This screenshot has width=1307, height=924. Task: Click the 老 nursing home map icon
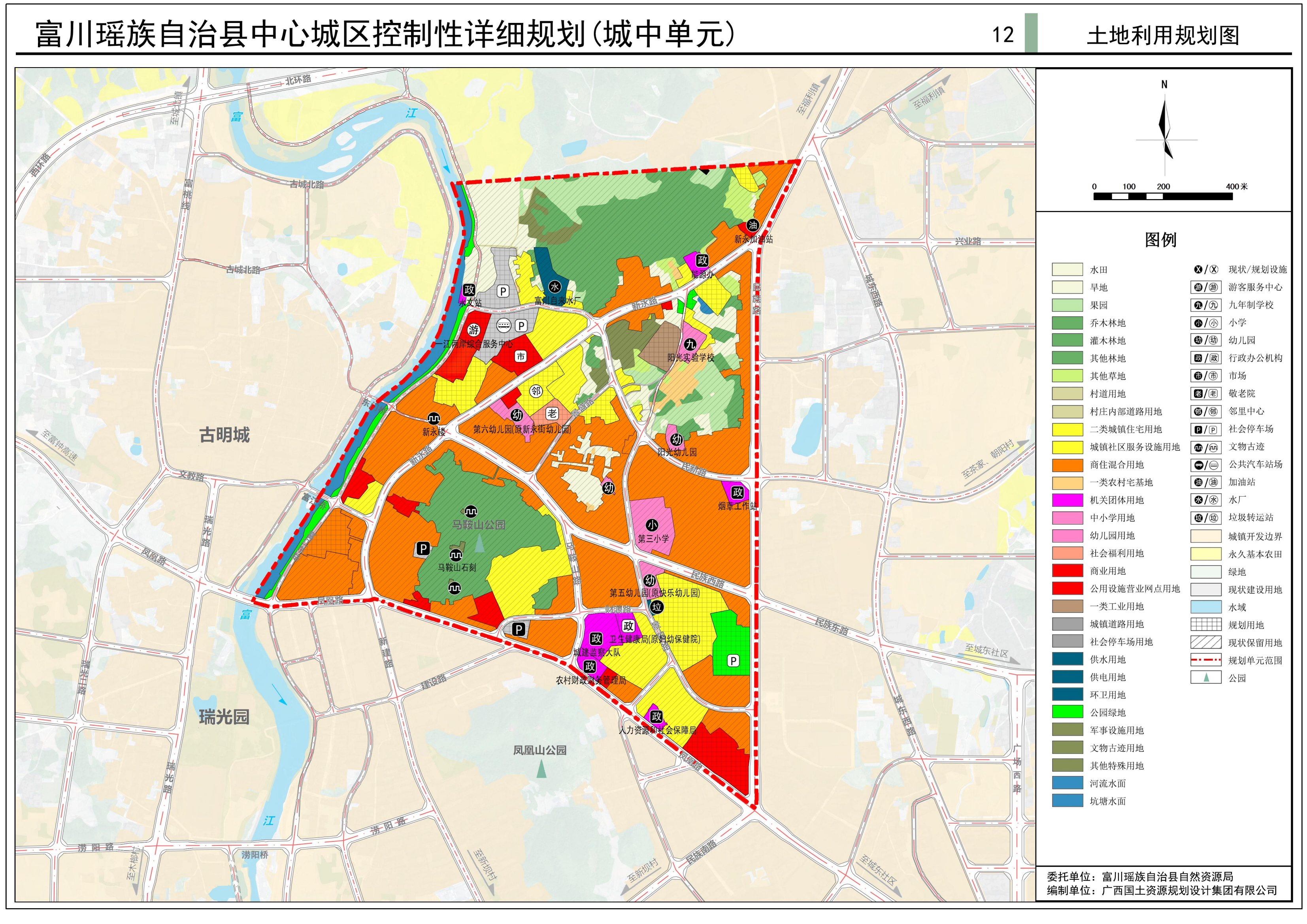pyautogui.click(x=552, y=414)
